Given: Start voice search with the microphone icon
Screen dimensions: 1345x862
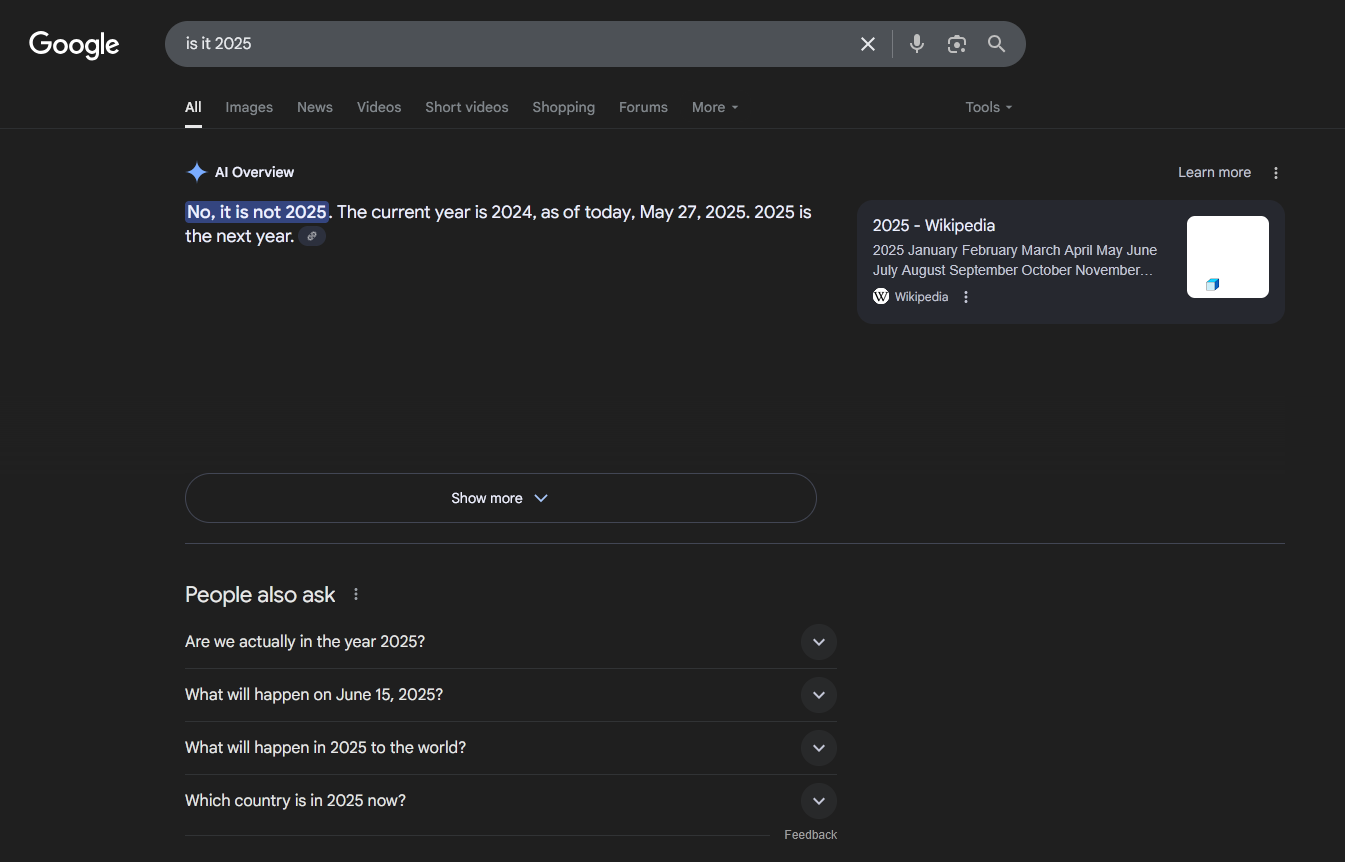Looking at the screenshot, I should (917, 44).
